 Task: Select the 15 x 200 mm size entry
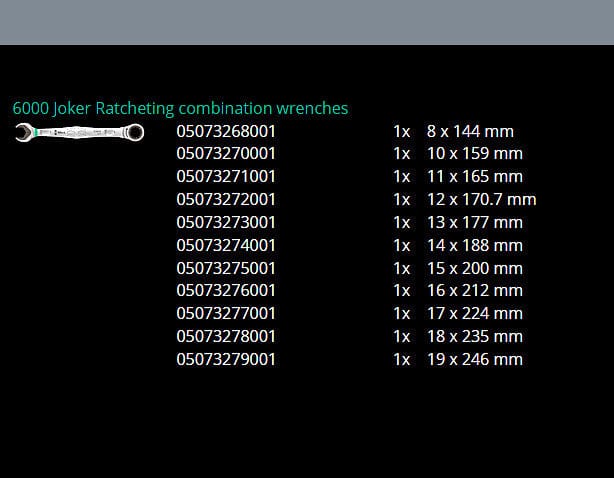click(x=474, y=268)
